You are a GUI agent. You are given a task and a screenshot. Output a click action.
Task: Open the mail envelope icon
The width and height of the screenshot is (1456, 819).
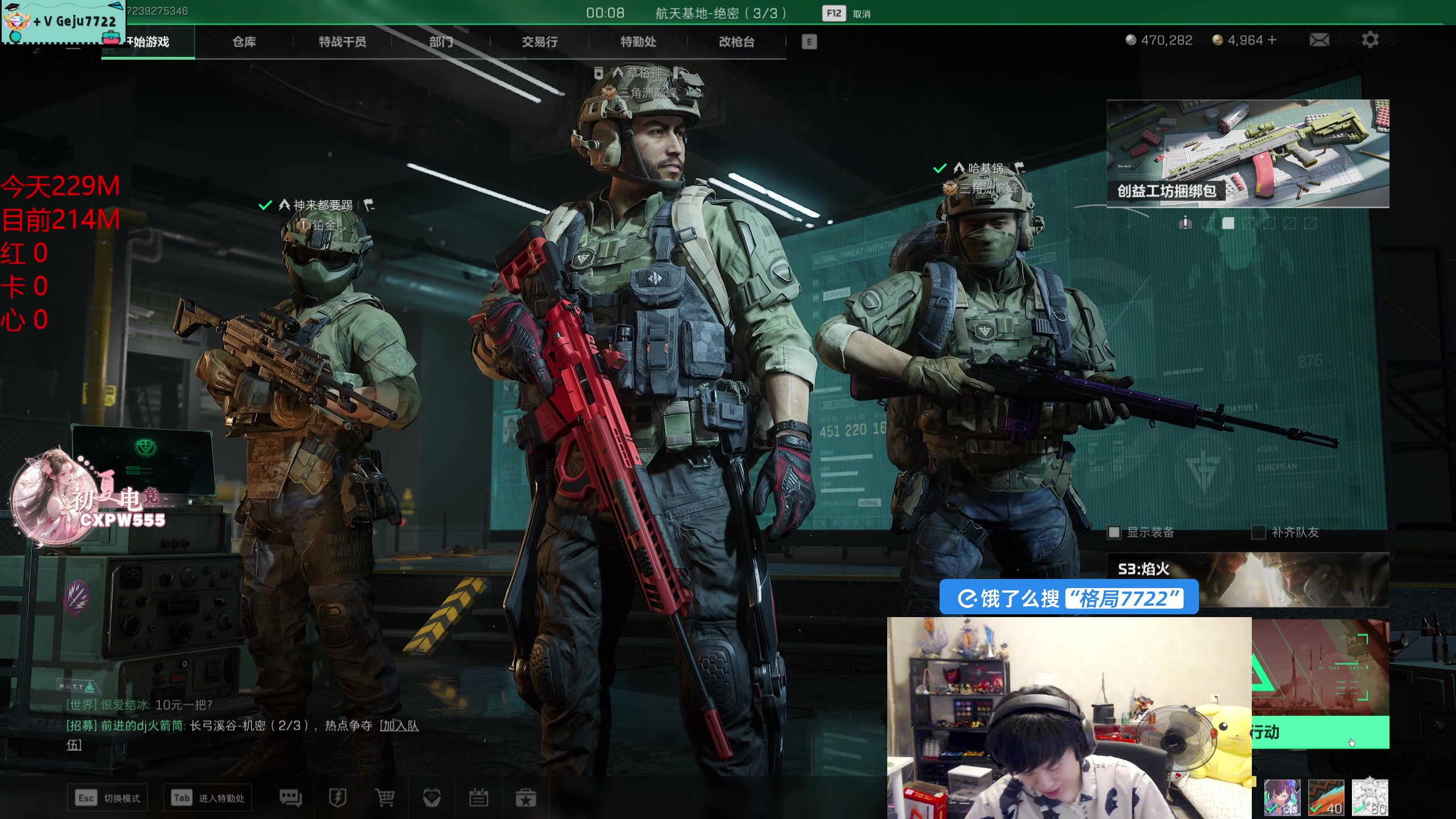point(1319,40)
